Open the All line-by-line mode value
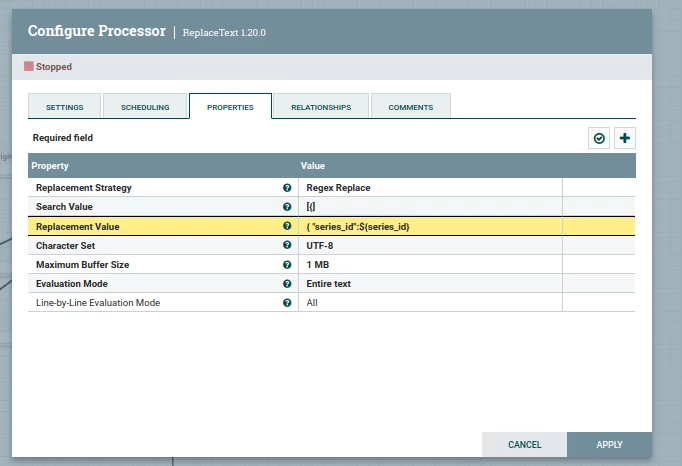The width and height of the screenshot is (682, 466). pyautogui.click(x=430, y=302)
